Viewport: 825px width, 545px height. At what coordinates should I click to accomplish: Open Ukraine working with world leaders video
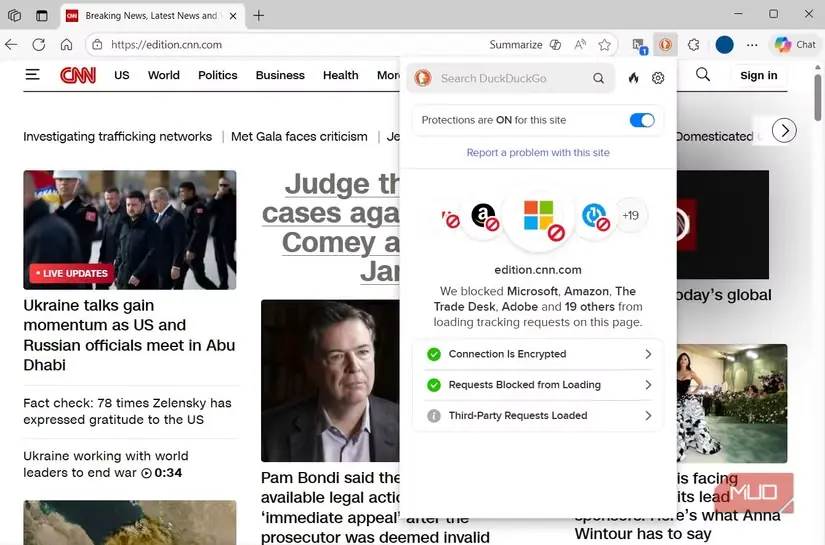click(x=105, y=464)
